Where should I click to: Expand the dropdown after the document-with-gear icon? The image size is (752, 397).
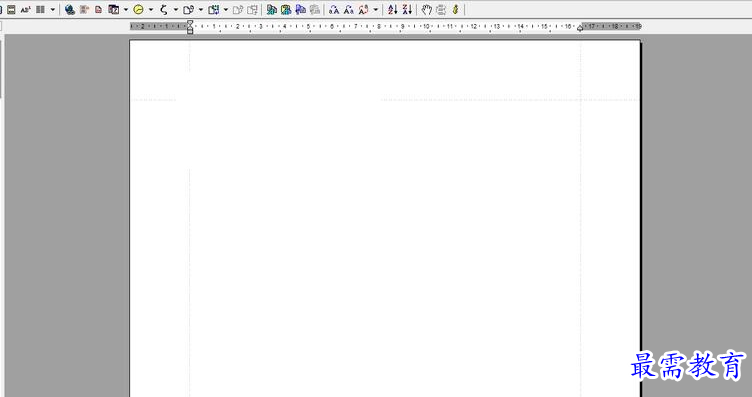[200, 9]
